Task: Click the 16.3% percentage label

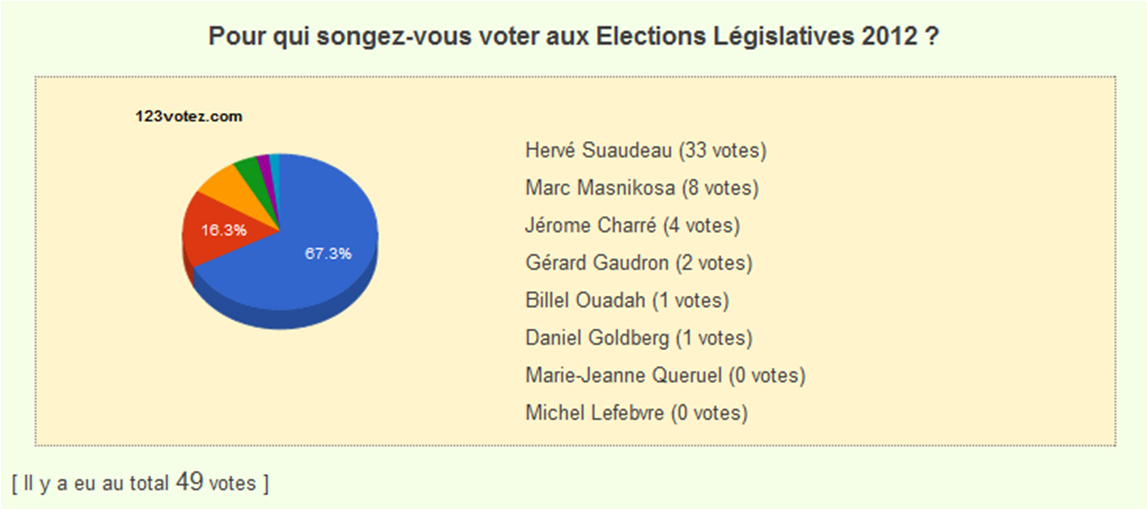Action: (223, 230)
